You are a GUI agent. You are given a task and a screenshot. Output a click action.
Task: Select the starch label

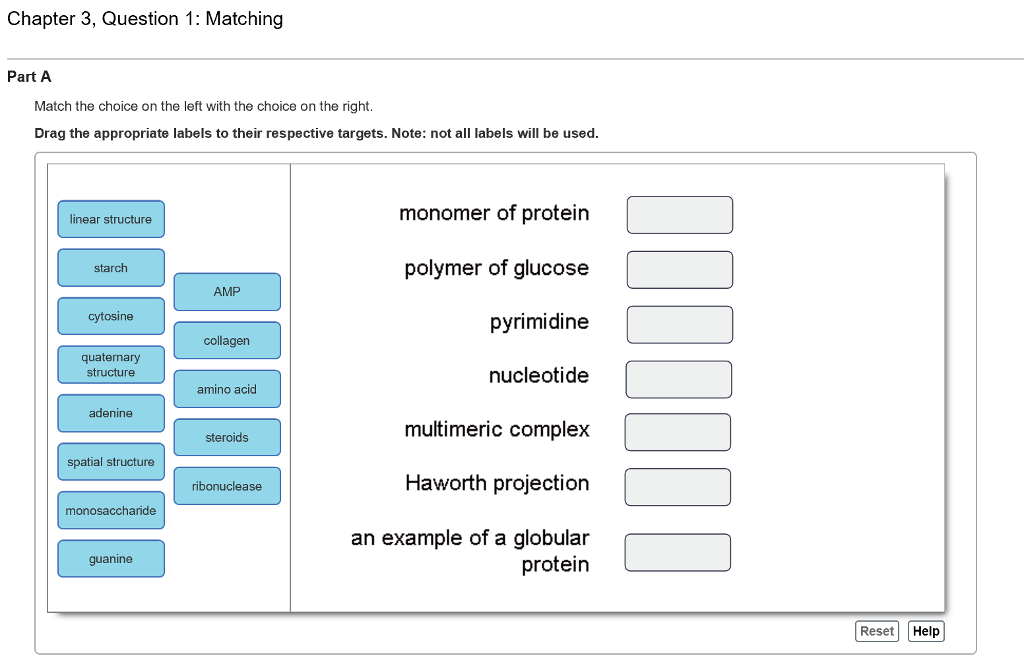[111, 267]
